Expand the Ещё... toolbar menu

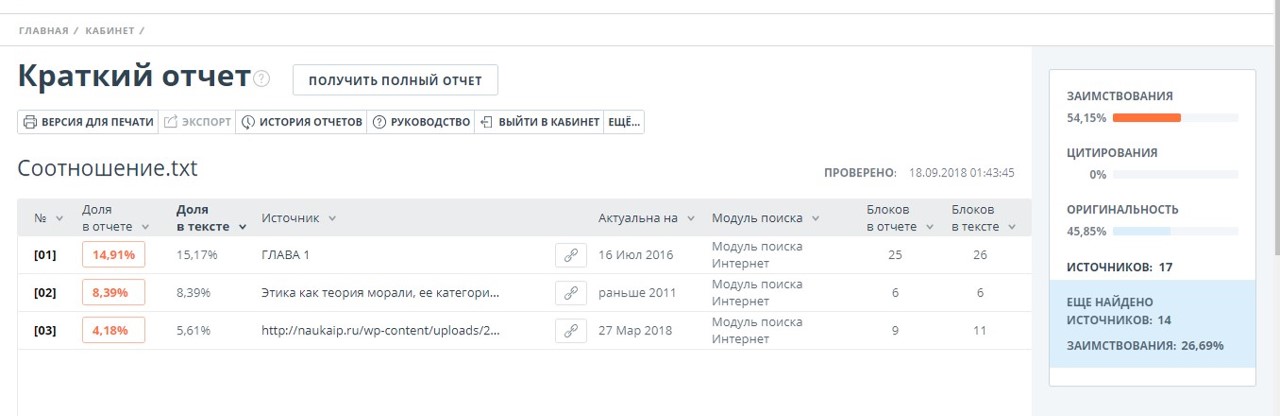tap(624, 122)
